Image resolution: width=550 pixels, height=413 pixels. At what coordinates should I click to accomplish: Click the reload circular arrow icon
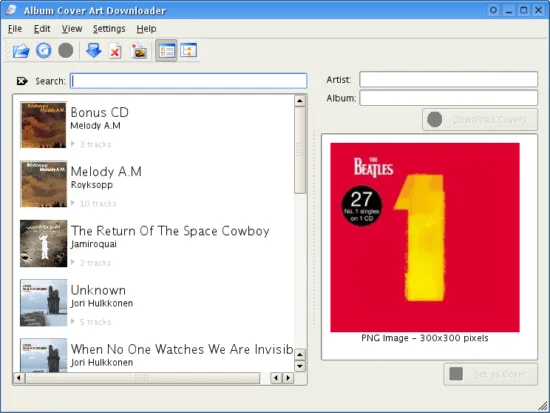click(43, 51)
